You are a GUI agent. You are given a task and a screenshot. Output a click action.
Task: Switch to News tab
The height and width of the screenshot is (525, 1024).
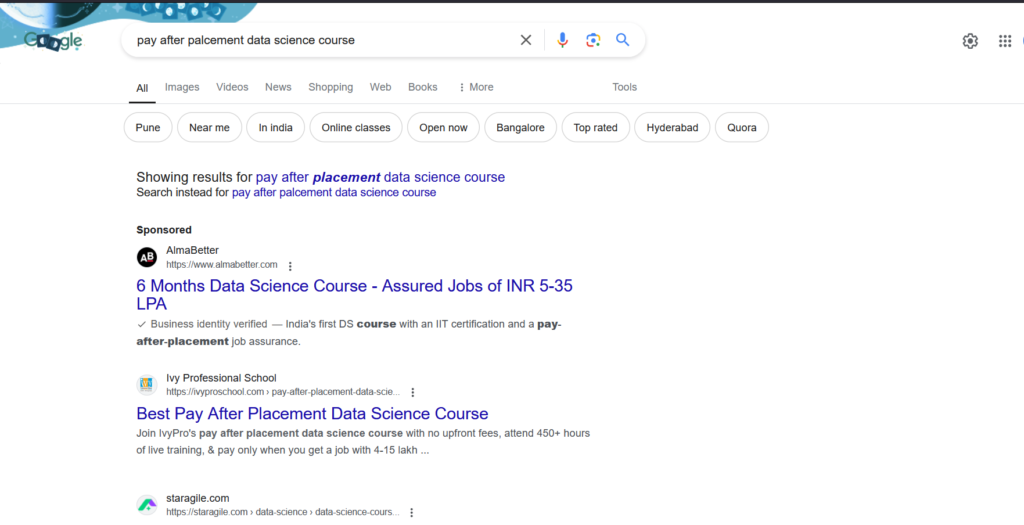click(x=278, y=87)
